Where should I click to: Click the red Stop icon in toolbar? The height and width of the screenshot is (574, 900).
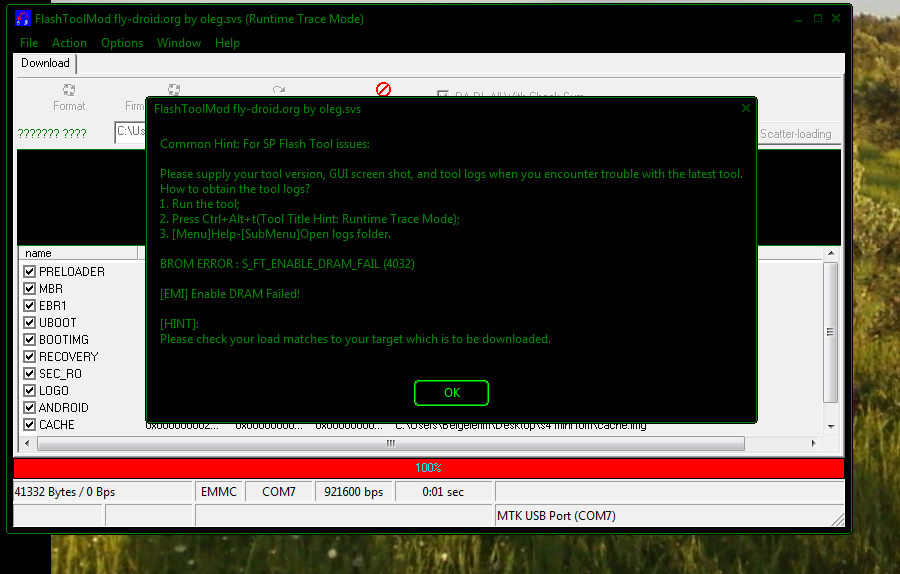click(383, 89)
